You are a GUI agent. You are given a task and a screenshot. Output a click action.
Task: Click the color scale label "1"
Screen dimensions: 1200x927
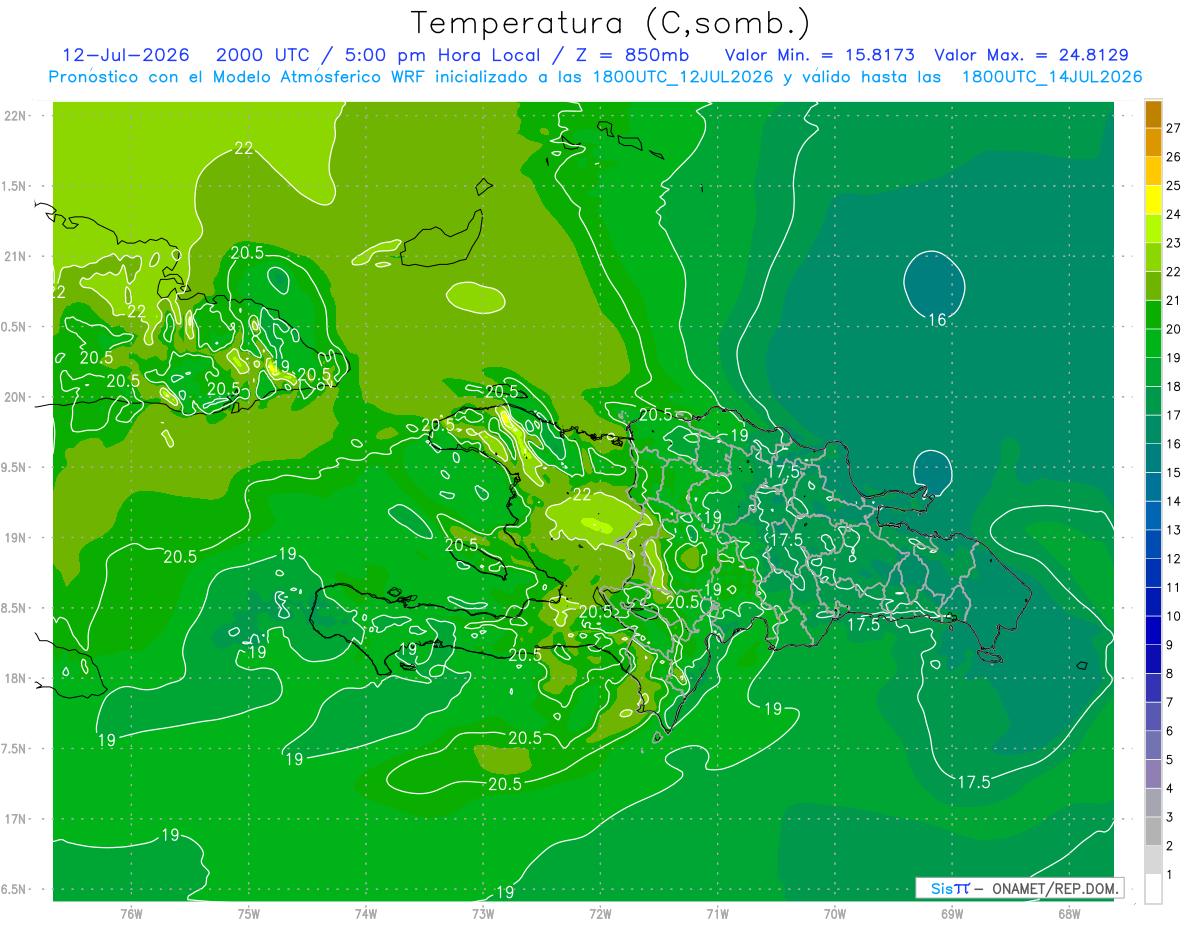(x=1170, y=874)
